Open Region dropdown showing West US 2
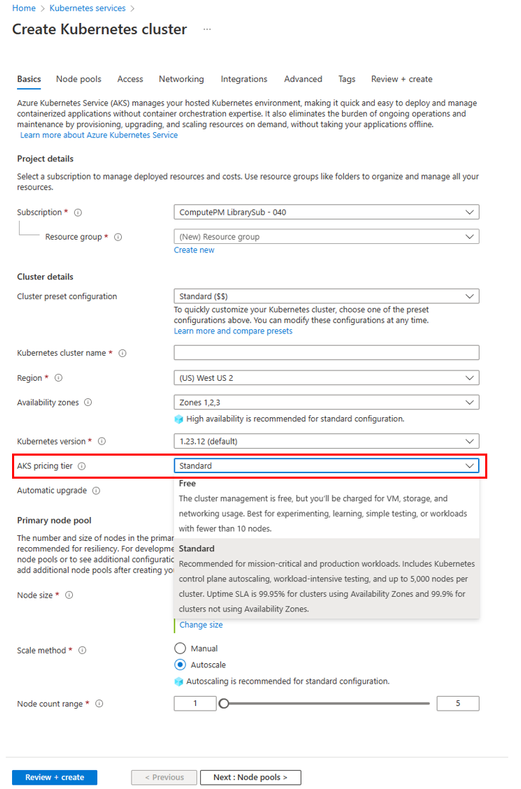 tap(326, 378)
